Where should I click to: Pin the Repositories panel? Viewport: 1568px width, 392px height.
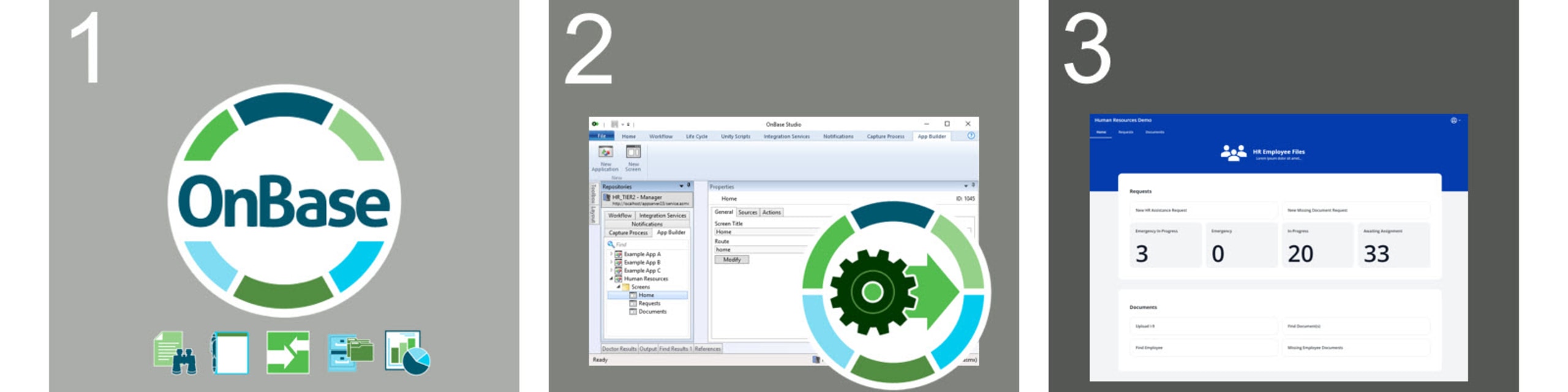point(688,185)
